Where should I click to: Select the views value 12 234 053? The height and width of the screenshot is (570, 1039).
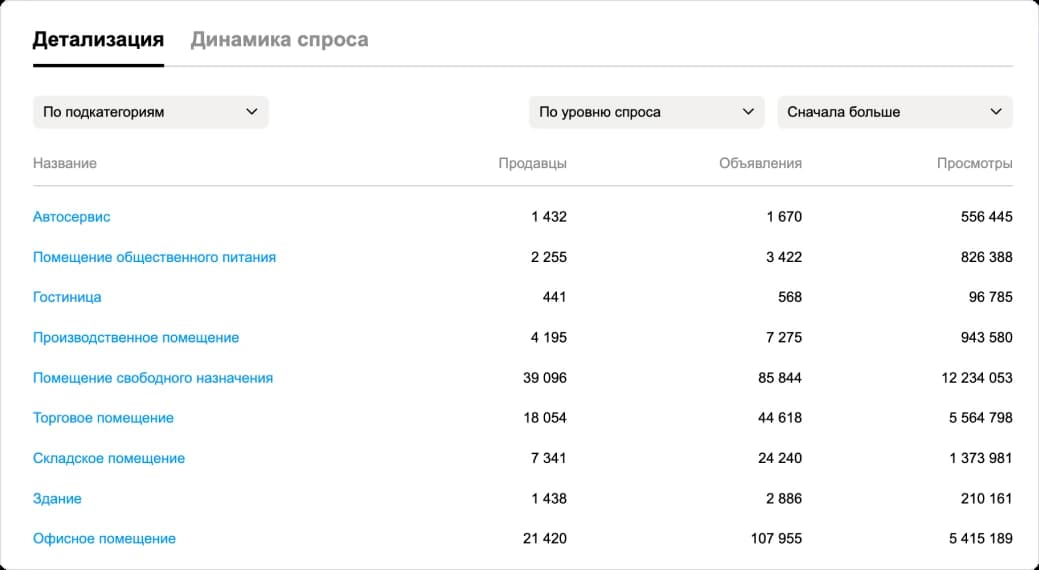coord(977,378)
